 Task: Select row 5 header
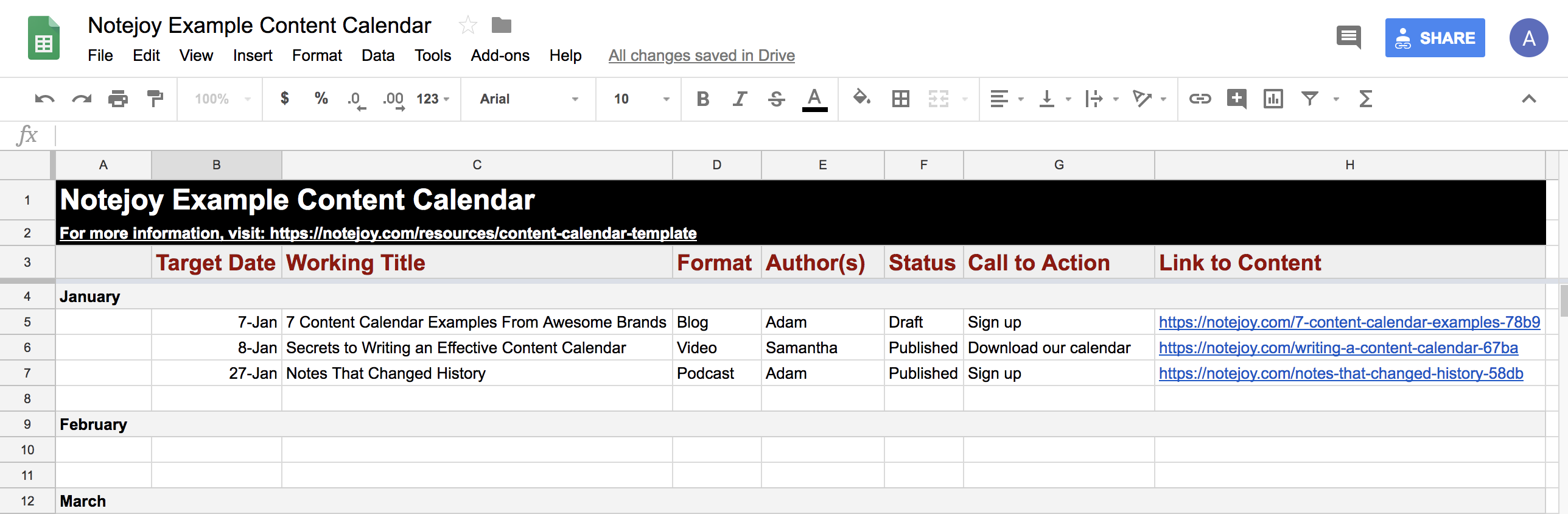[27, 322]
